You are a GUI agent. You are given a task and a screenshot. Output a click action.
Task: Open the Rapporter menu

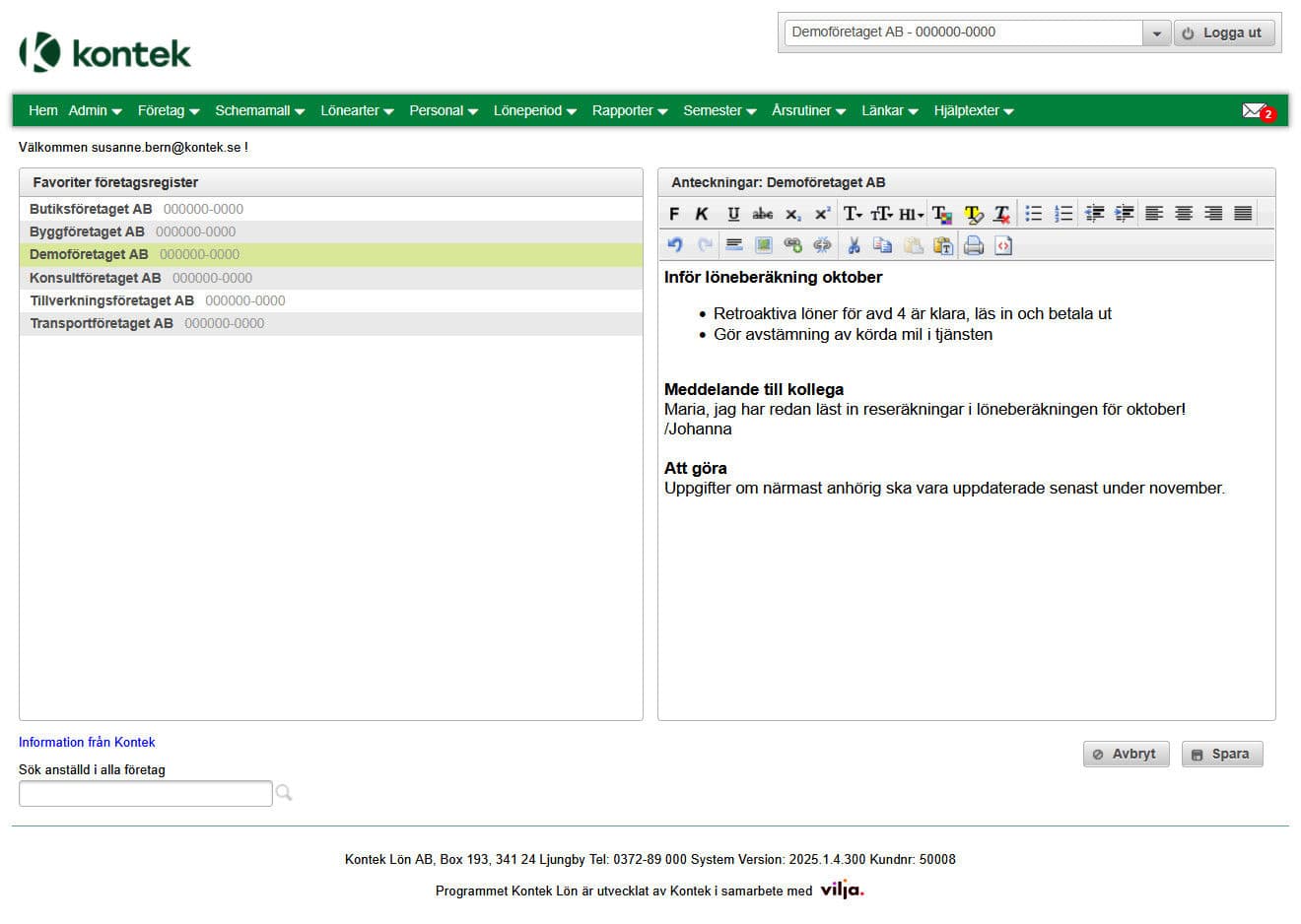pos(630,110)
